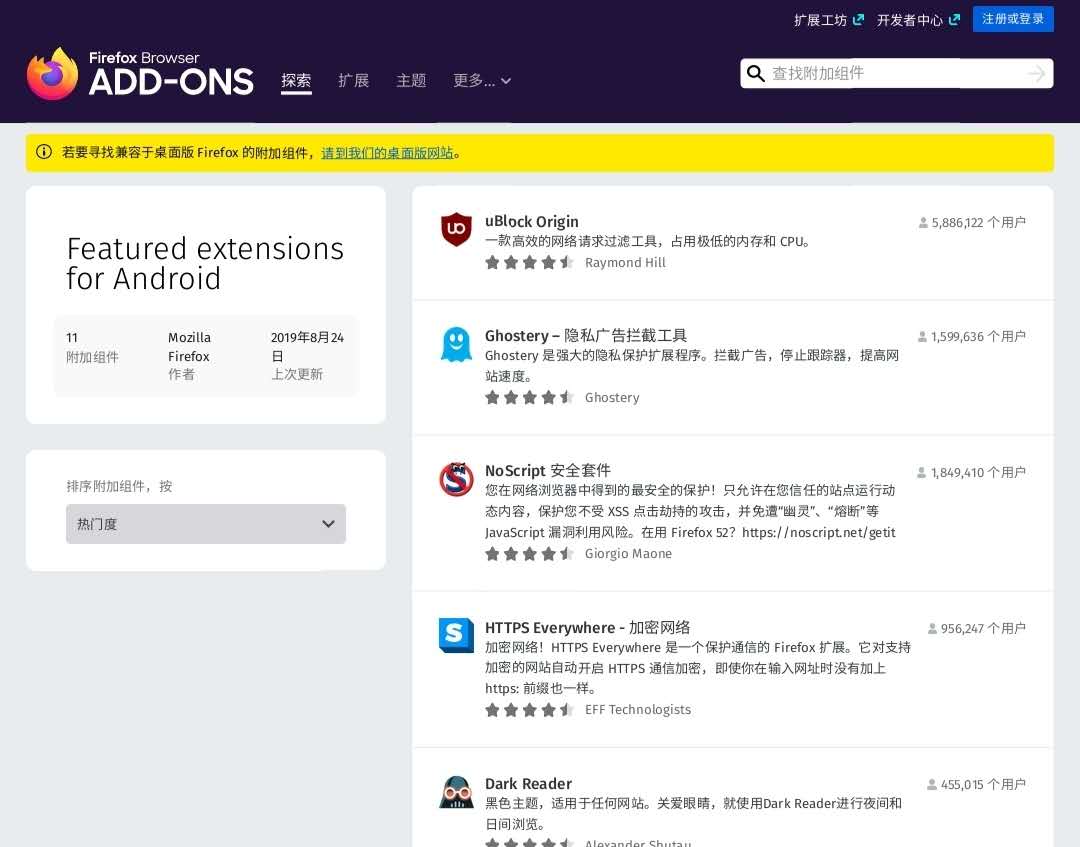Click the 1,599,636 个用户 count

(x=978, y=337)
